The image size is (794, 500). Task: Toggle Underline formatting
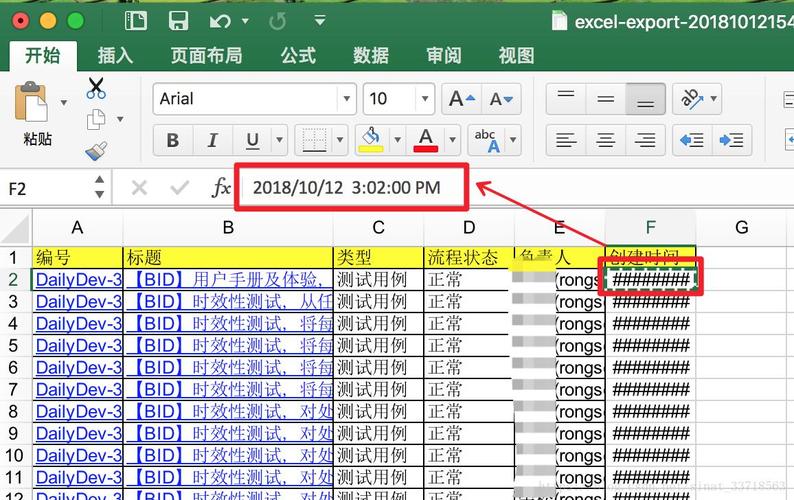pos(252,140)
